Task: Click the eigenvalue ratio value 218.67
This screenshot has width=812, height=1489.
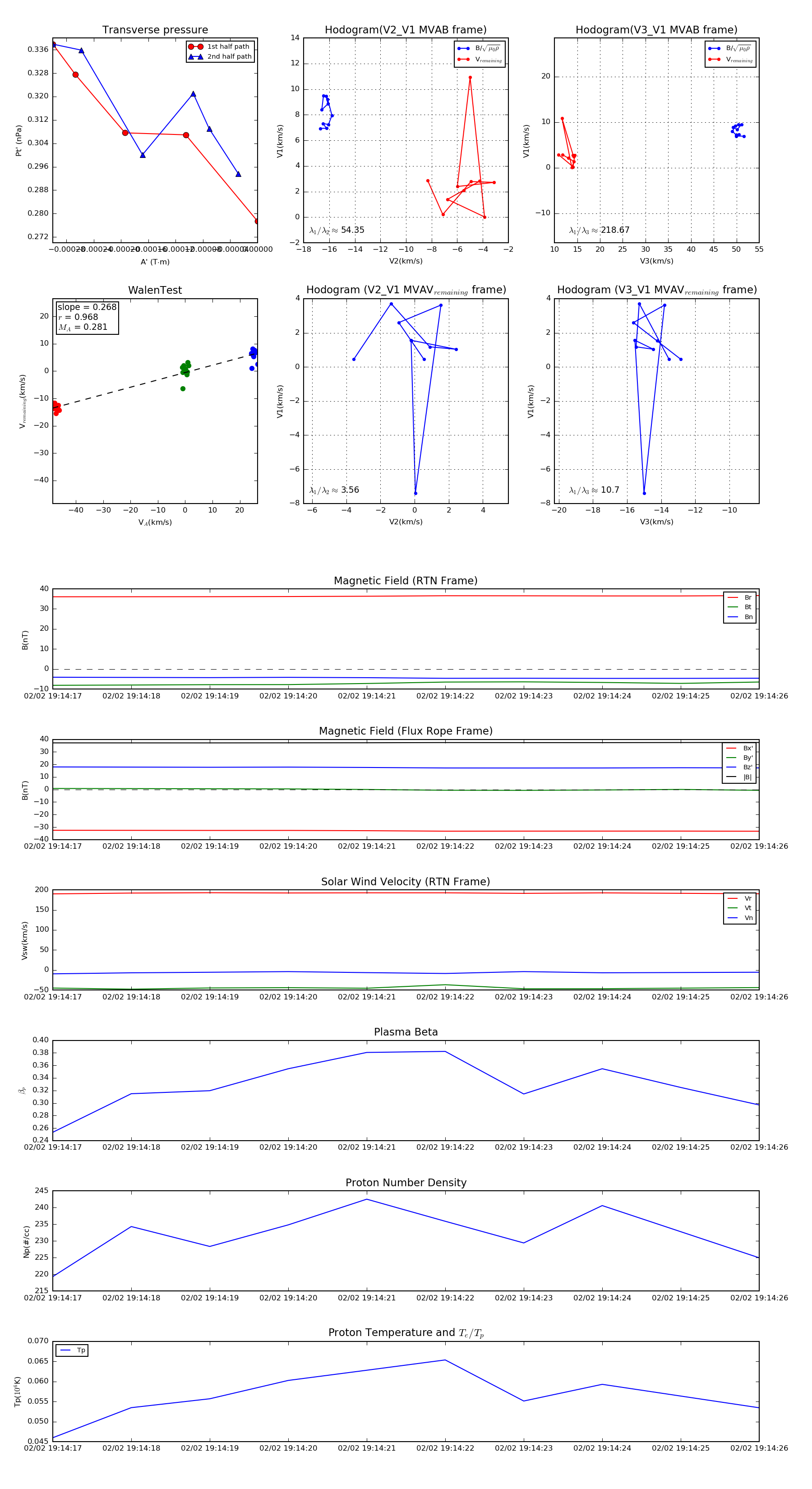Action: point(615,230)
